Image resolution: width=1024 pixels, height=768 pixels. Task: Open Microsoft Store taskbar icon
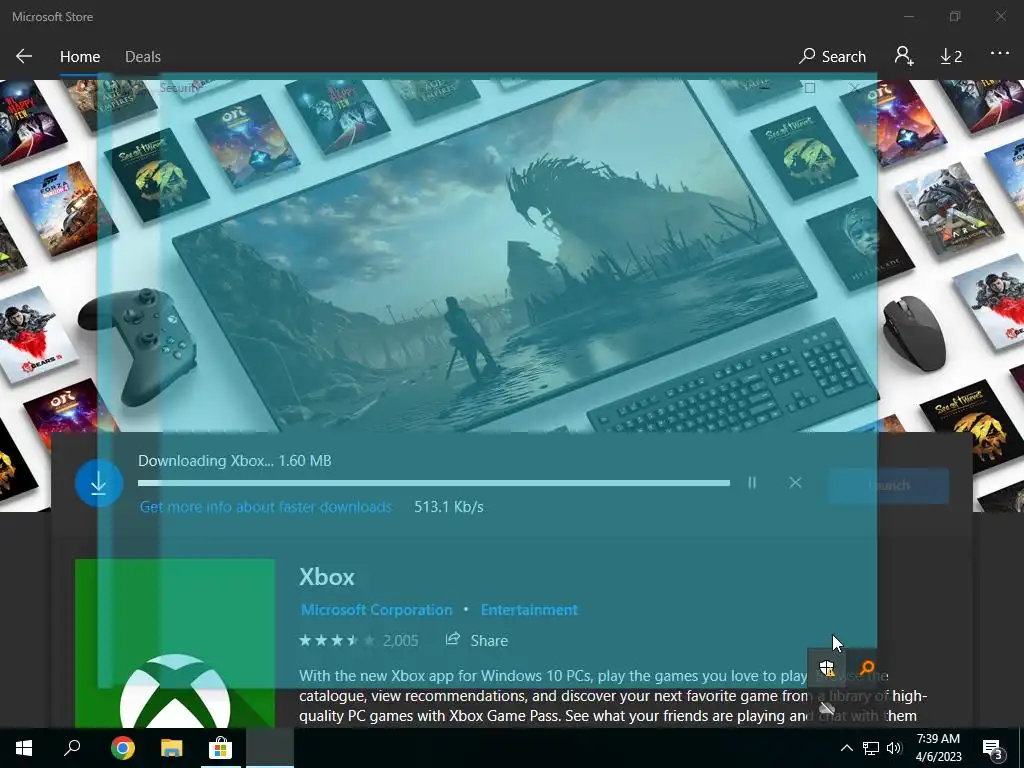point(220,748)
